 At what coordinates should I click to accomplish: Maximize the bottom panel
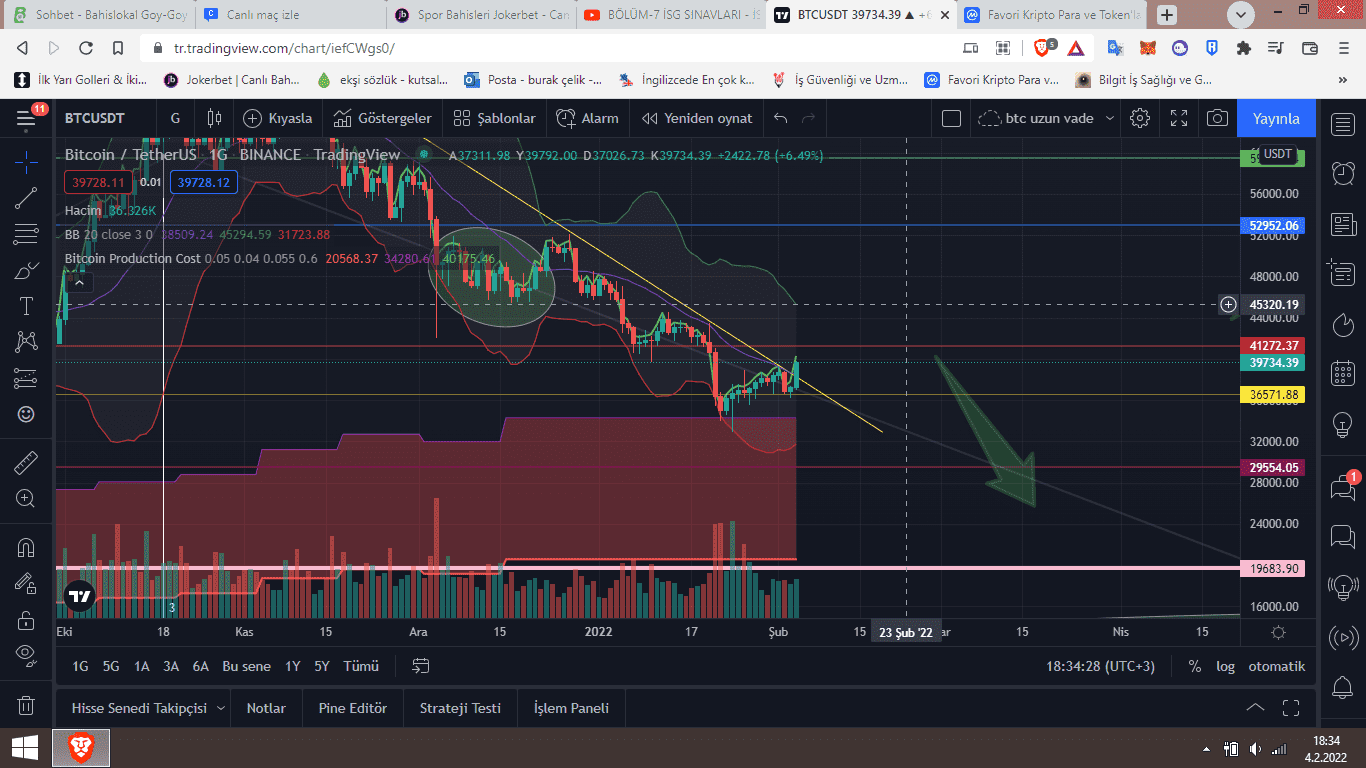[x=1291, y=708]
